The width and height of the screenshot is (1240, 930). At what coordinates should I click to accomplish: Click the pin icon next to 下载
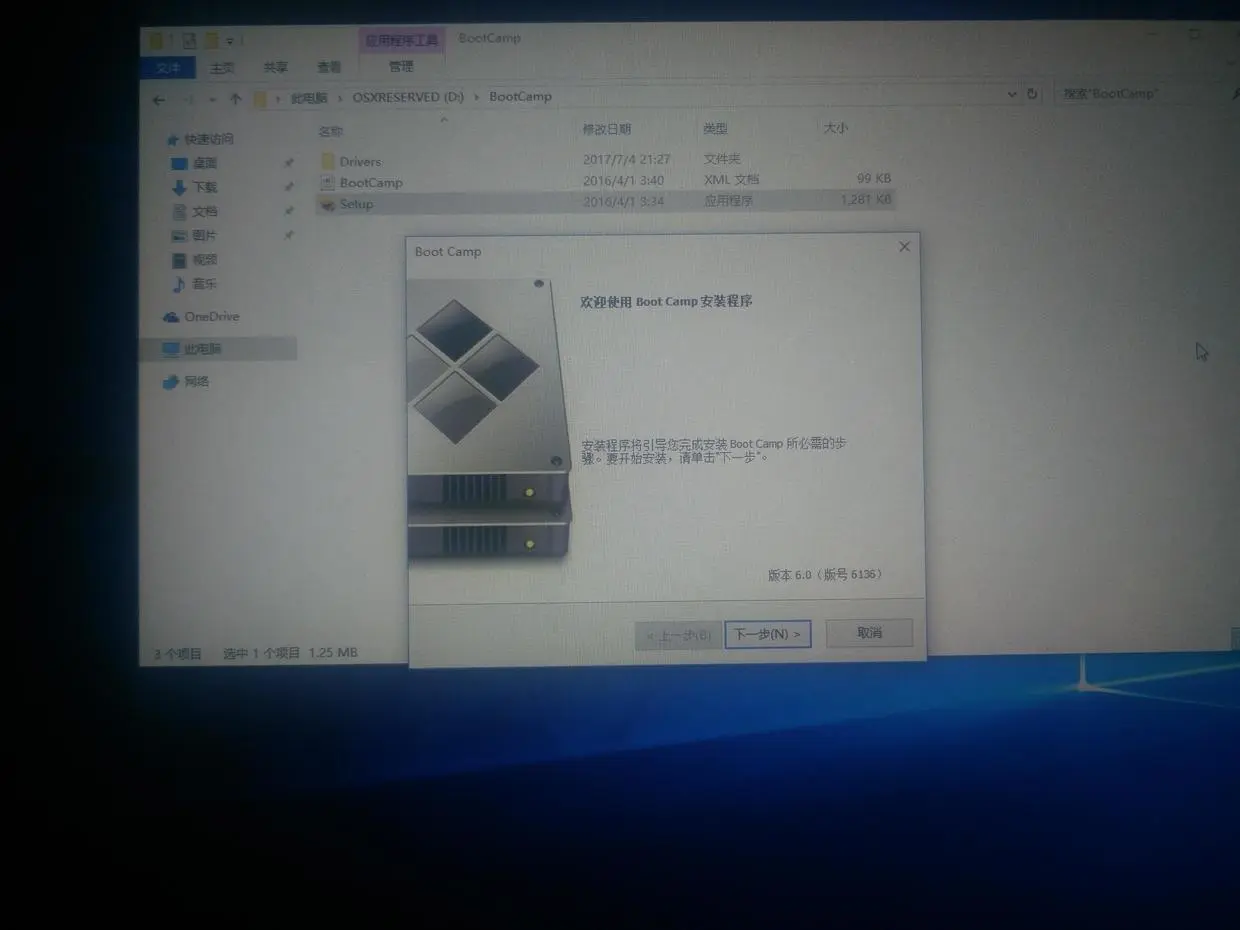click(289, 187)
